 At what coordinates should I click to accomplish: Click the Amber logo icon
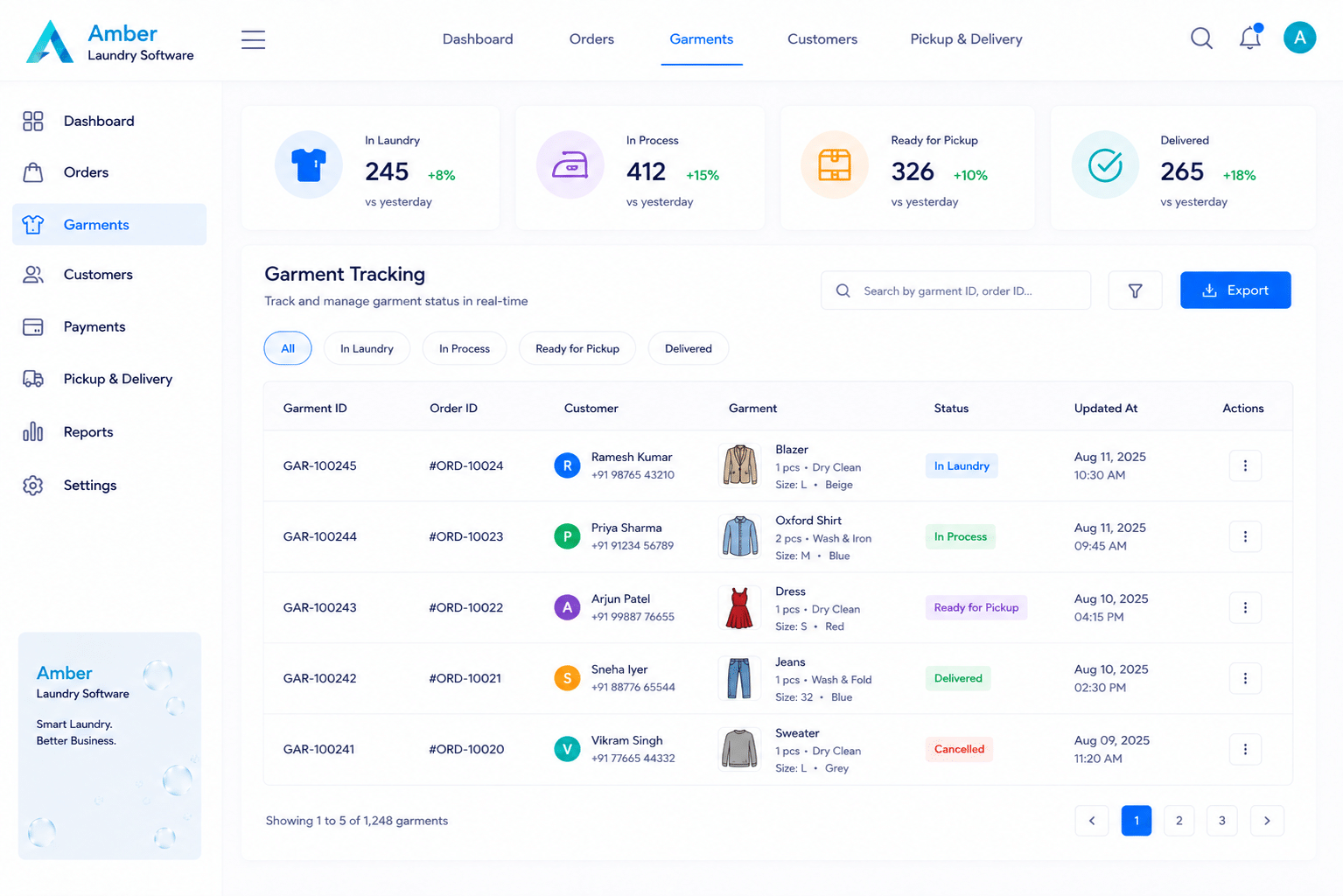click(x=50, y=42)
